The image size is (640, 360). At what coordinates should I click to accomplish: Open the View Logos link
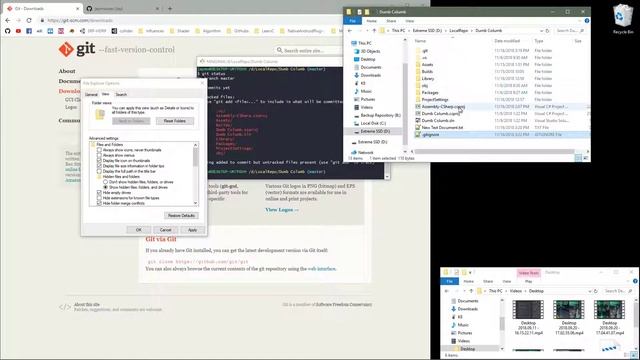point(282,209)
